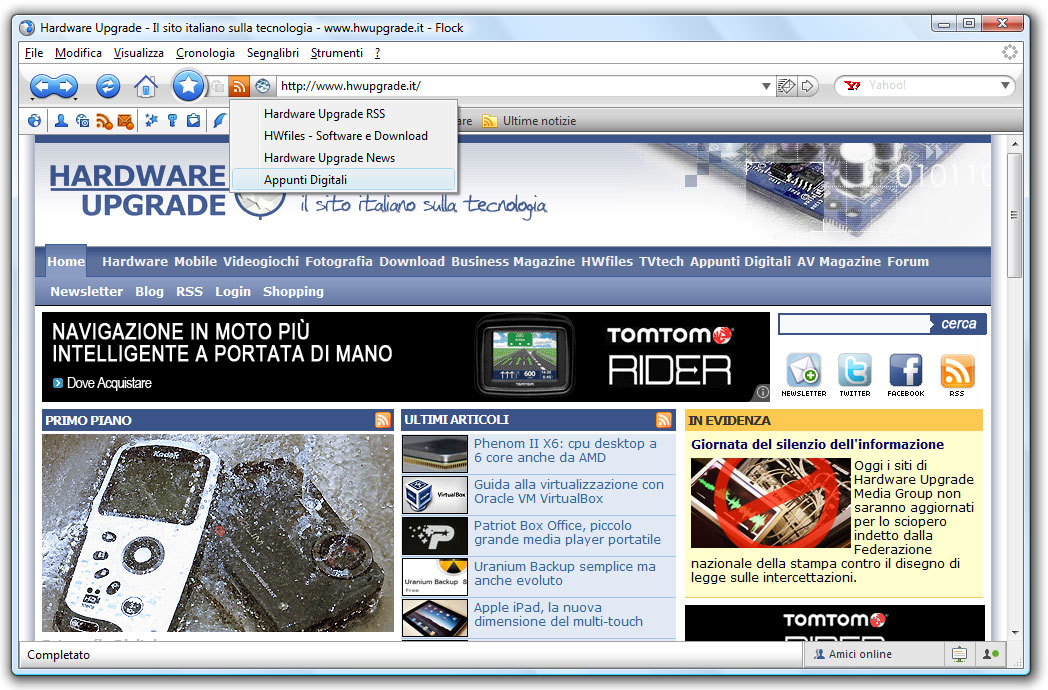Open the Newsletter link in the second nav row
The height and width of the screenshot is (690, 1048).
tap(86, 292)
